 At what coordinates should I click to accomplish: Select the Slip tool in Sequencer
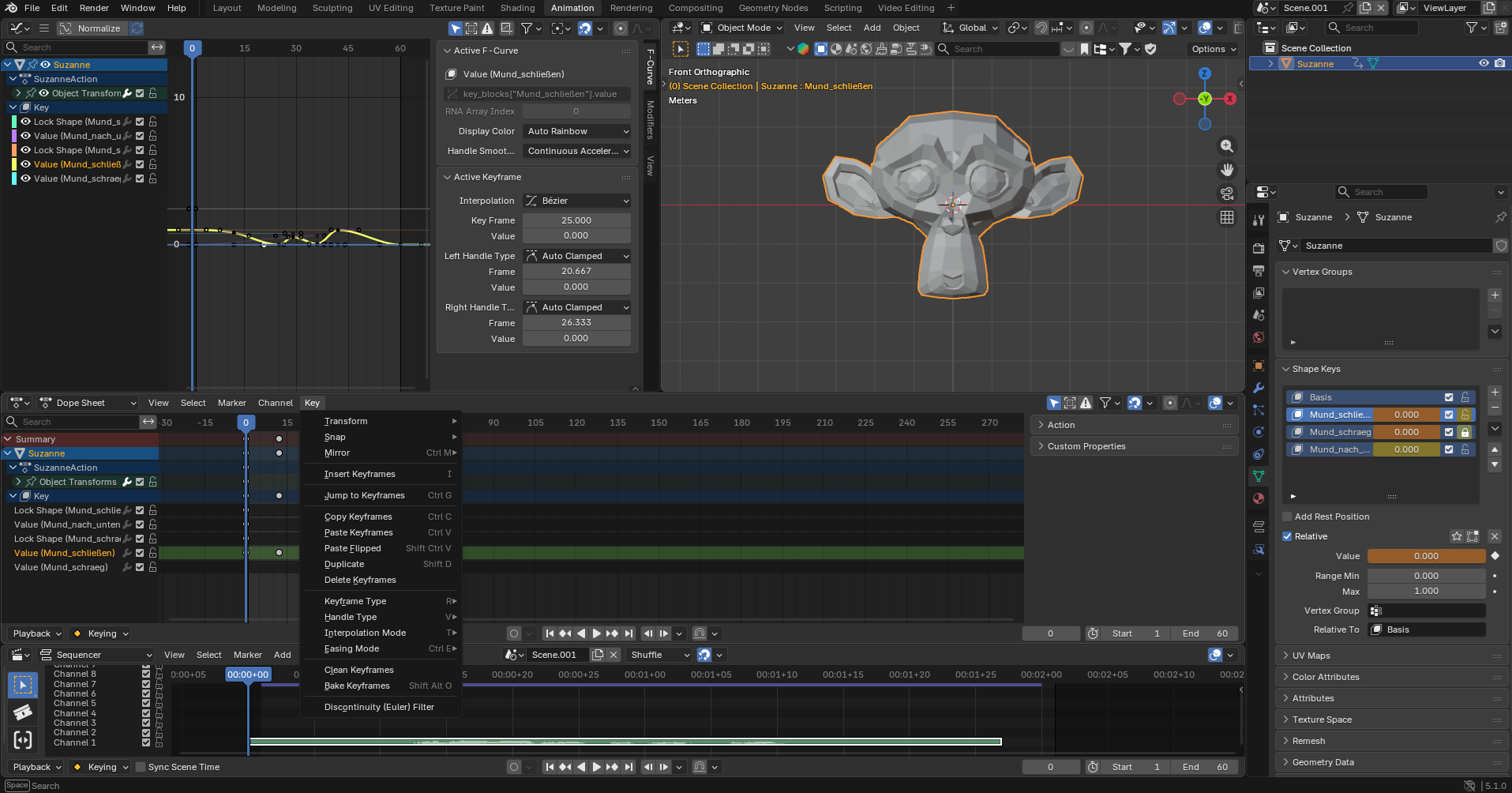23,740
